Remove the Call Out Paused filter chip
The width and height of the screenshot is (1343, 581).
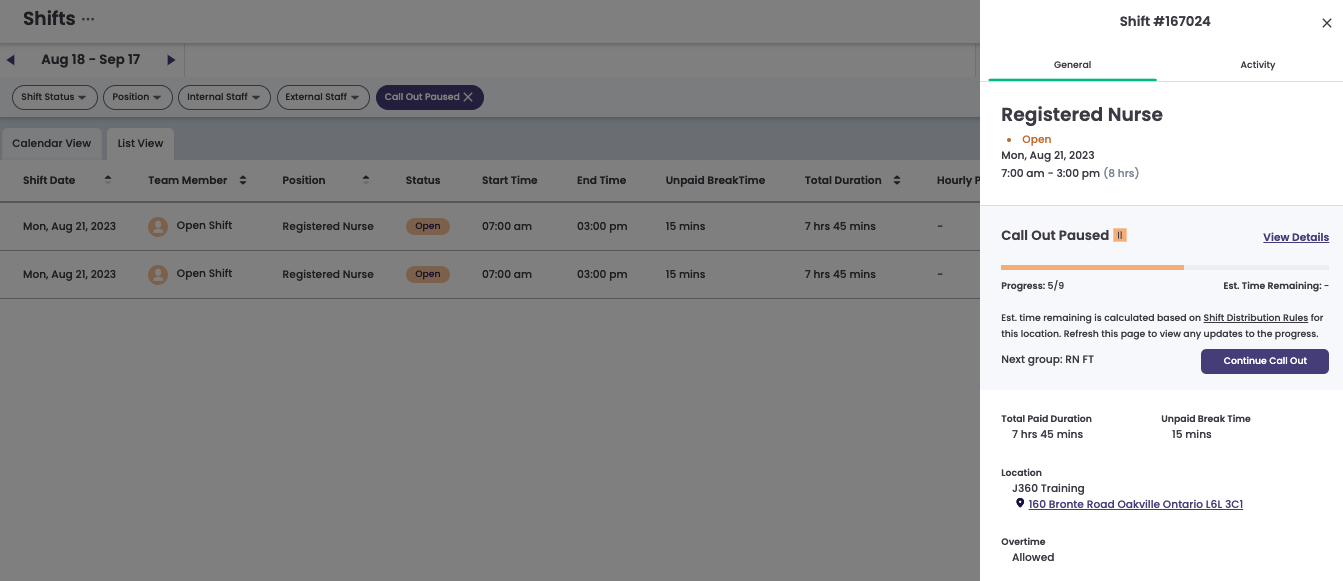tap(468, 97)
